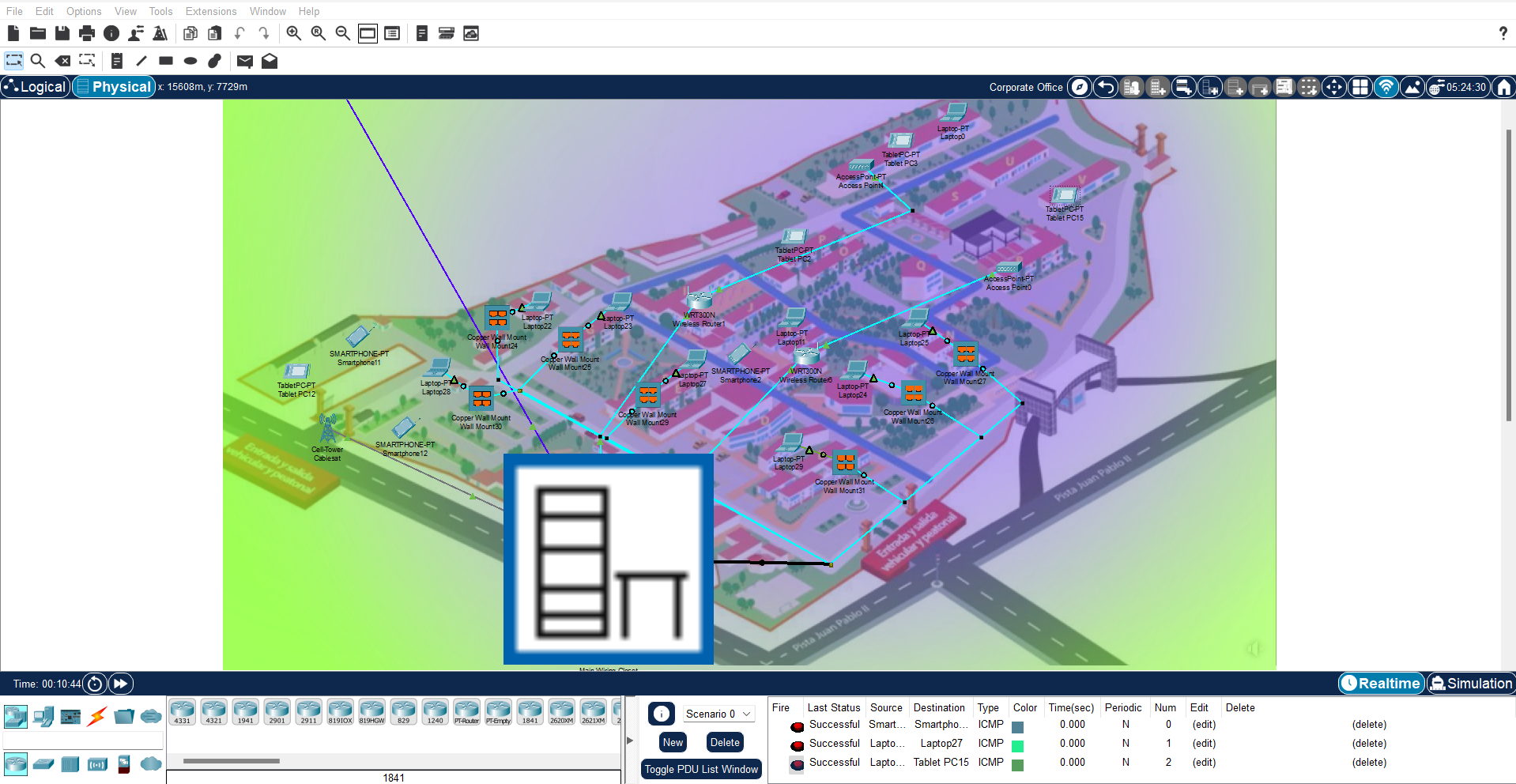Screen dimensions: 1516x784
Task: Click bright green color swatch for Laptop27 PDU
Action: pos(1018,745)
